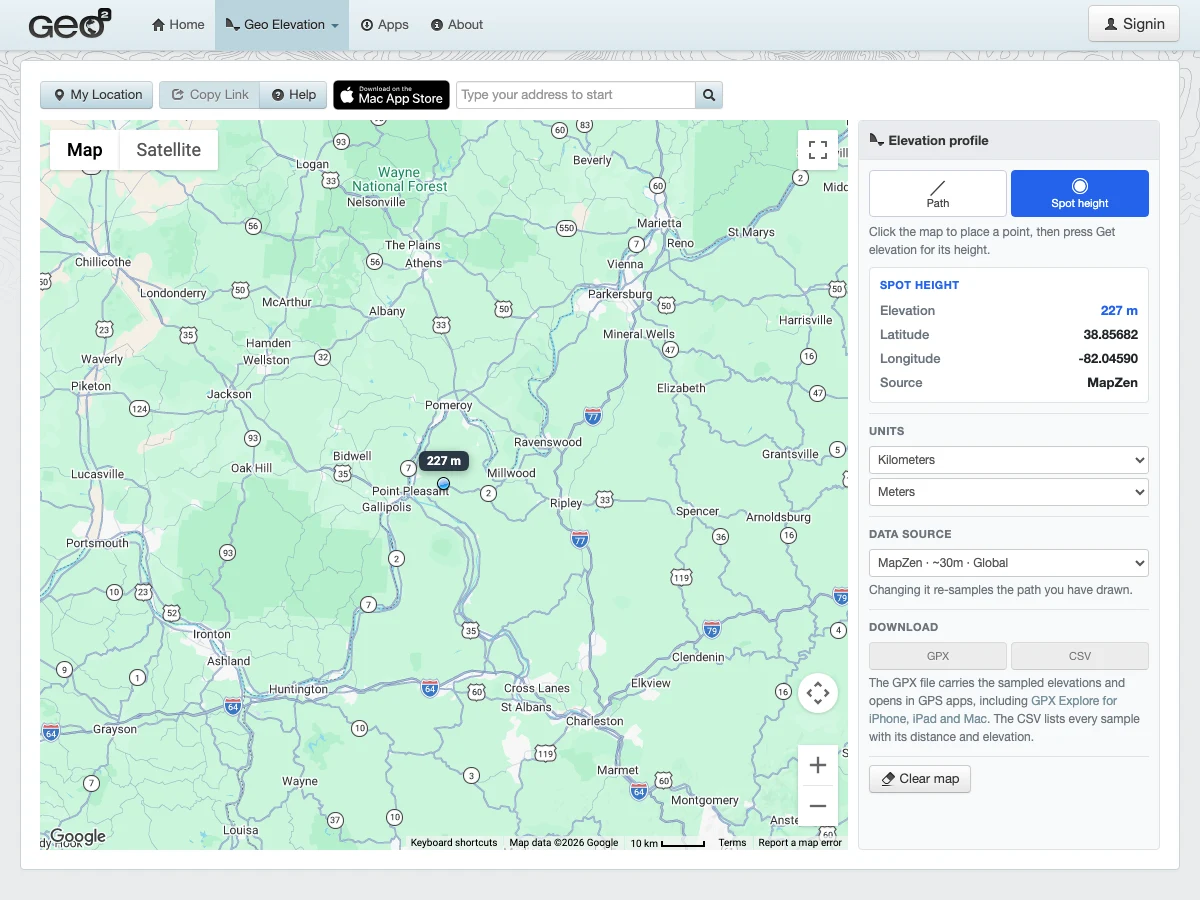
Task: Click the 227 m map label
Action: pos(444,461)
